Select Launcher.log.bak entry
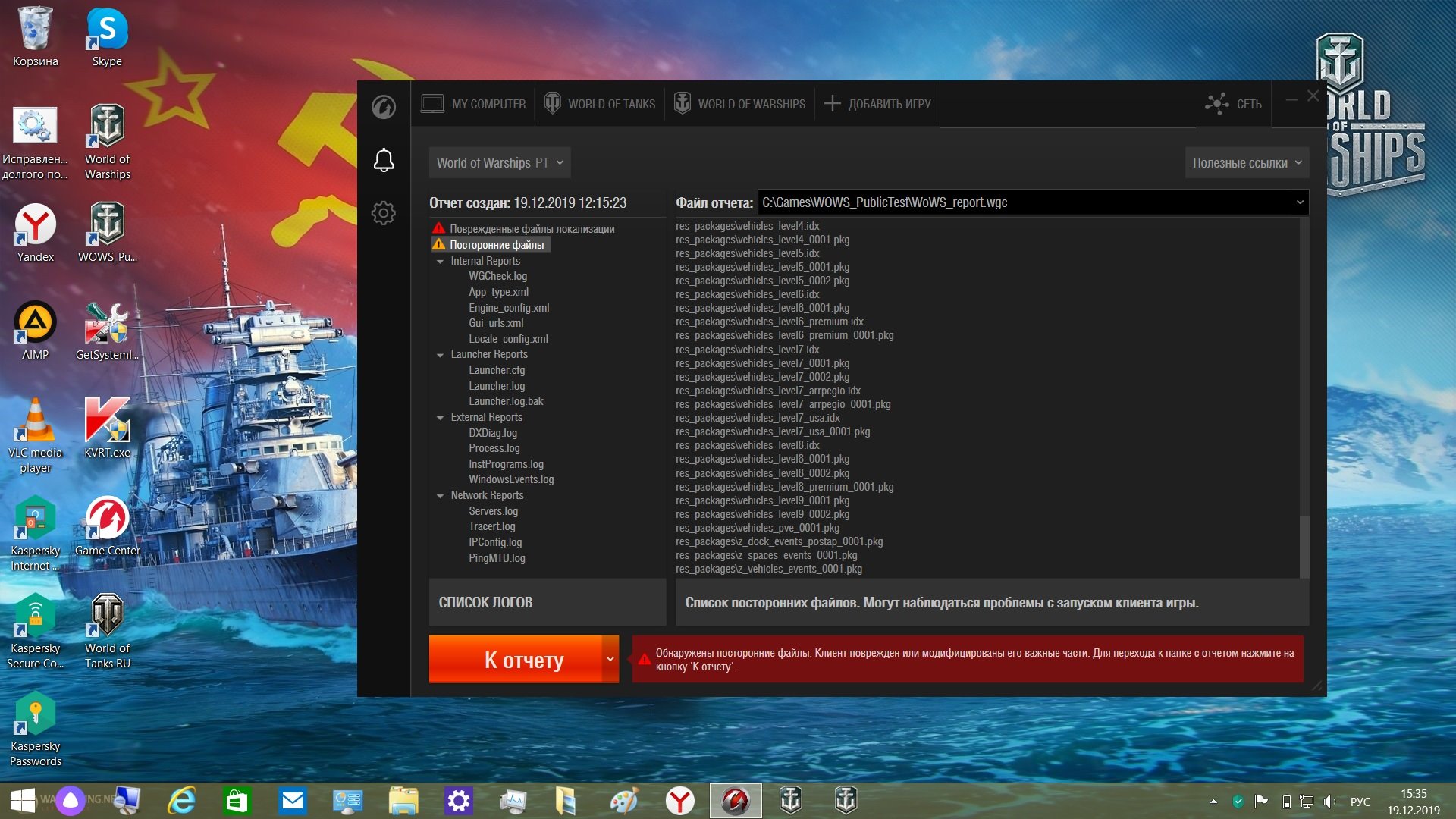1456x819 pixels. click(506, 401)
